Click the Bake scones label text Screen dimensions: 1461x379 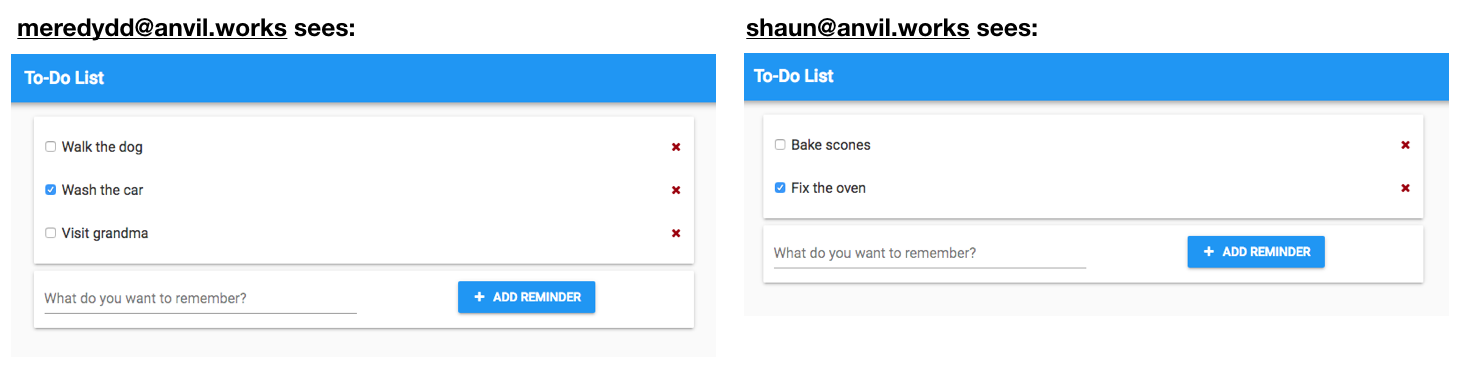831,145
